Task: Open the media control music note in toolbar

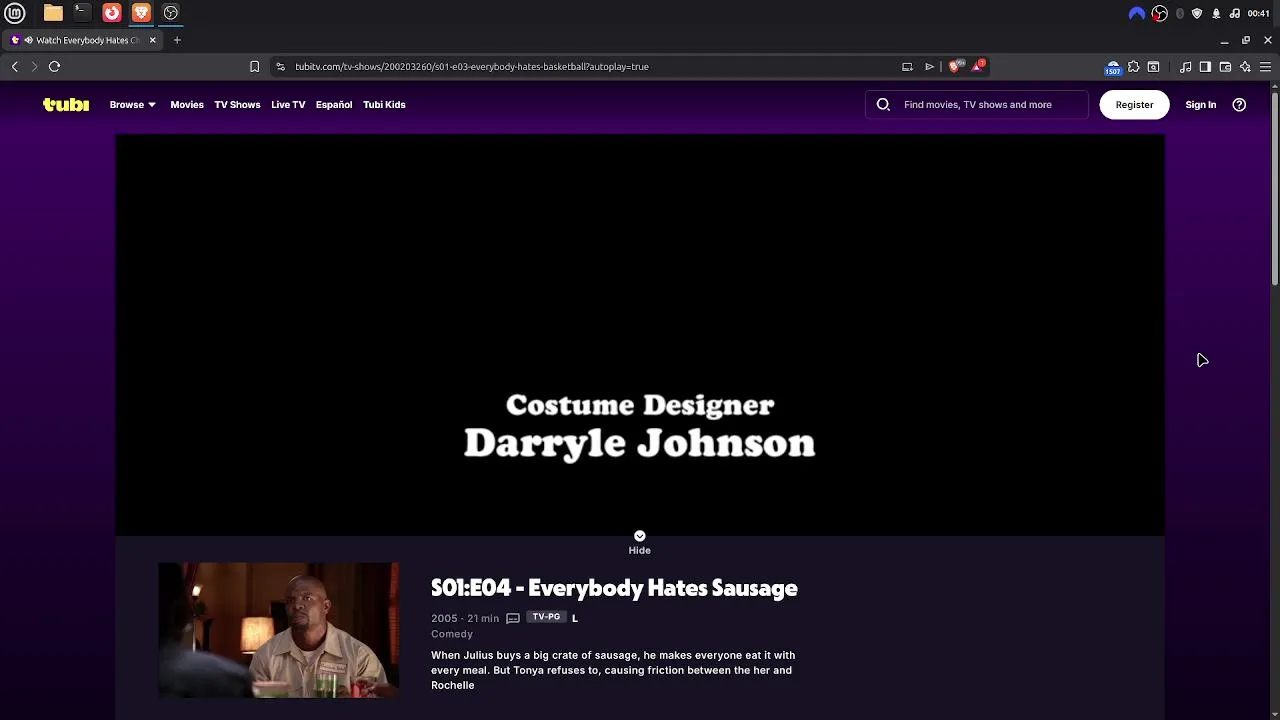Action: (1186, 66)
